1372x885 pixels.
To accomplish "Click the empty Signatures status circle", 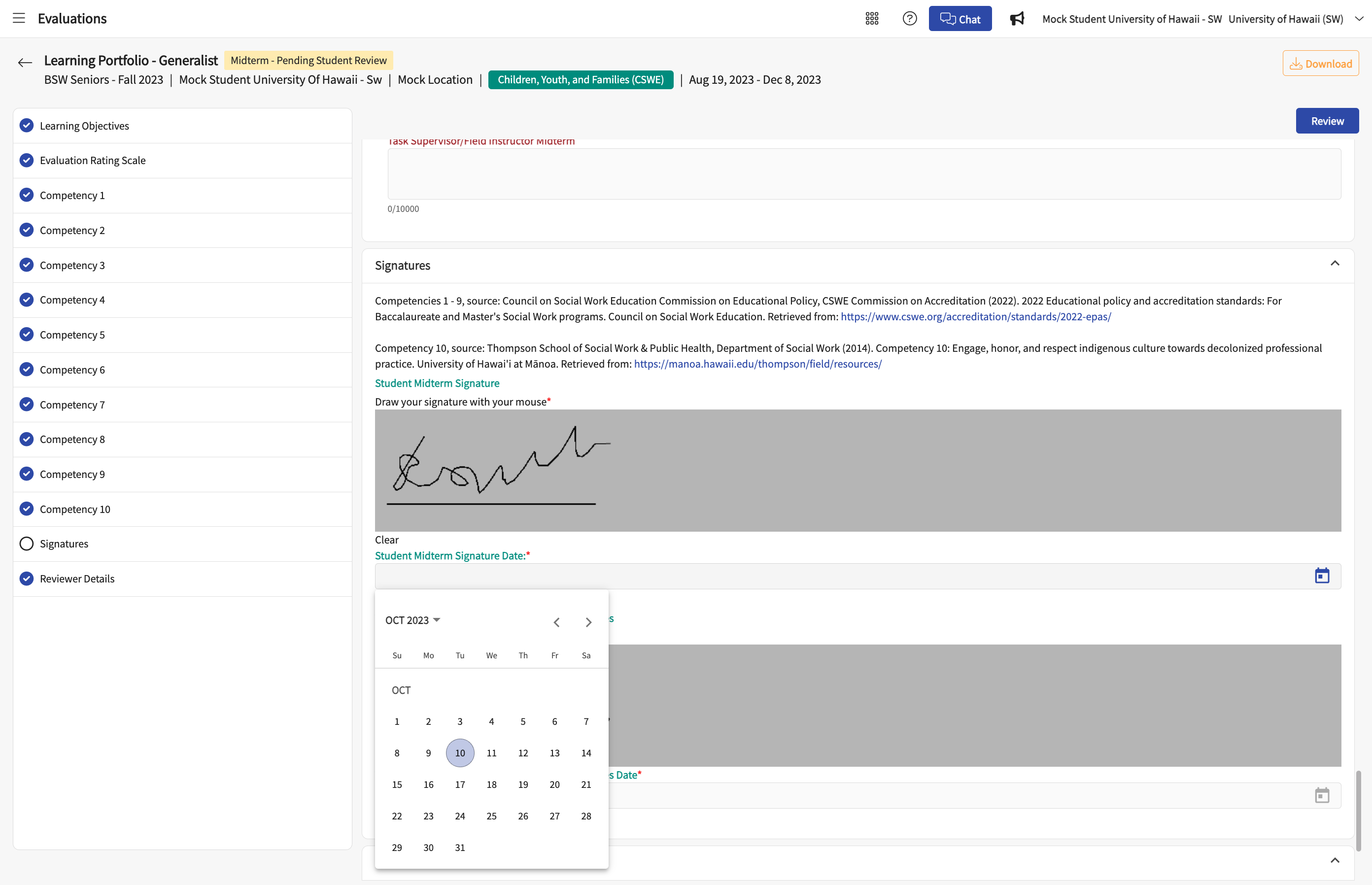I will [x=27, y=544].
